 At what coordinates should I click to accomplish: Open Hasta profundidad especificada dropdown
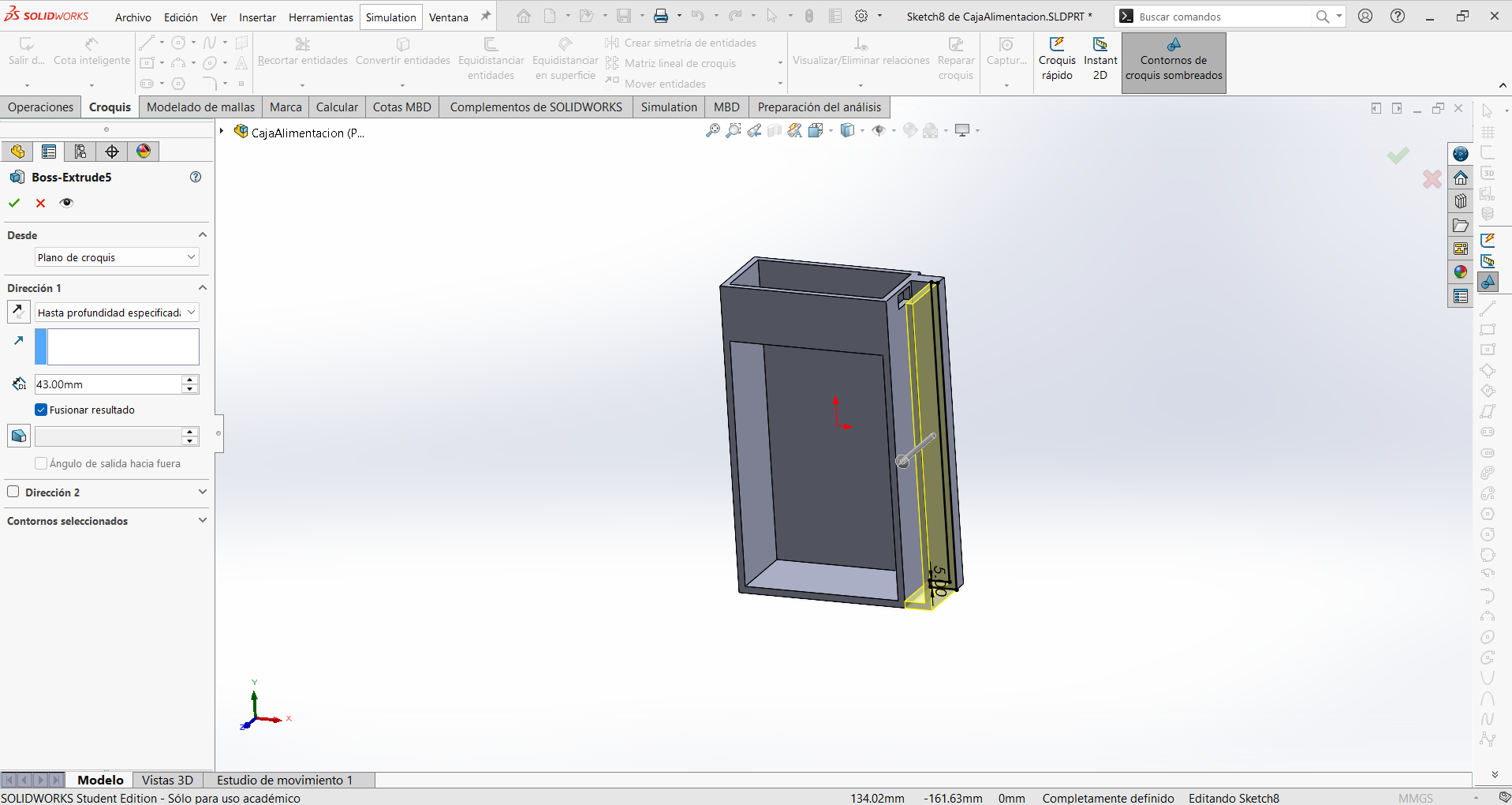[117, 313]
